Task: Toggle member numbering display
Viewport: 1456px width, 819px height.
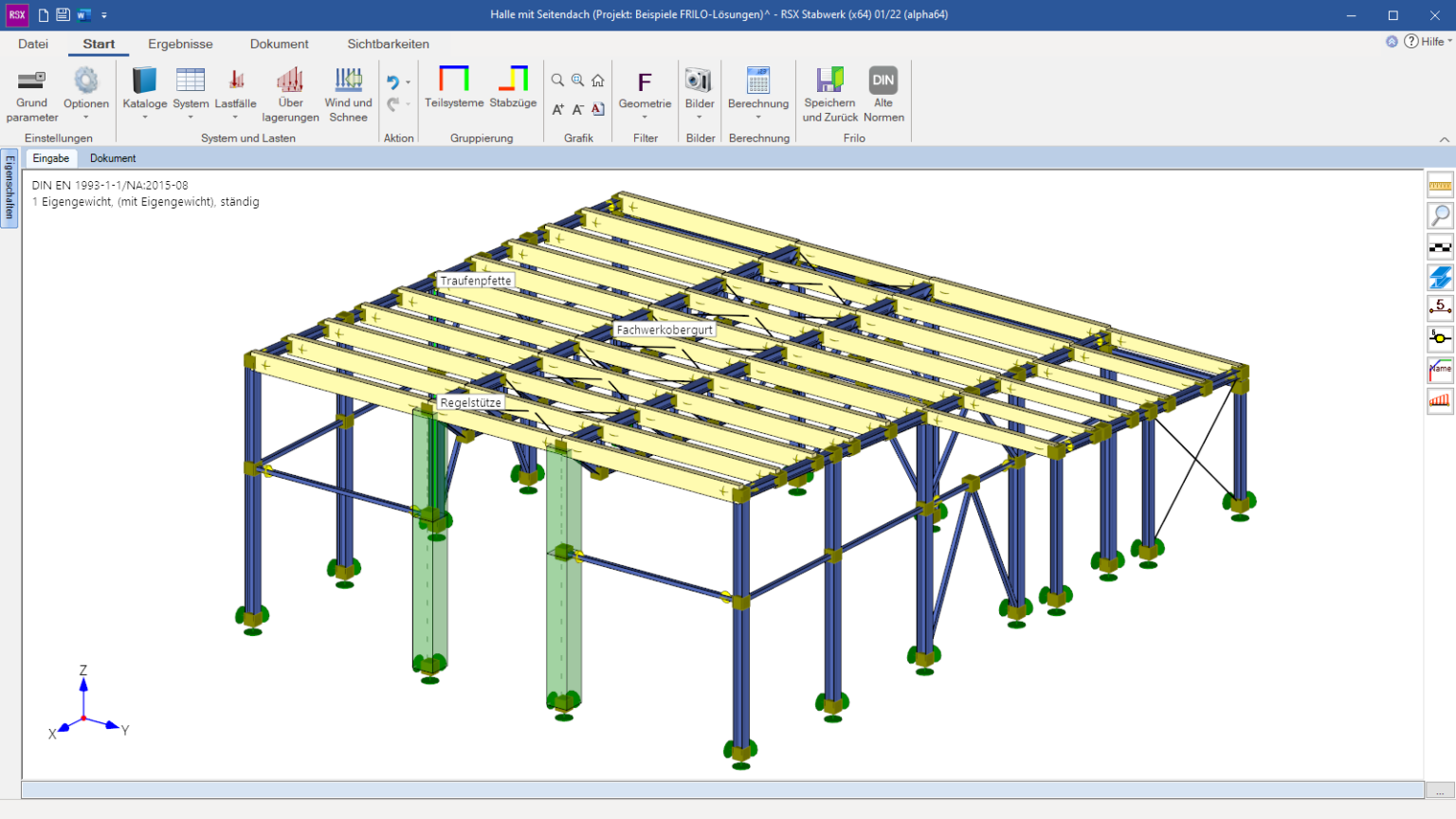Action: [x=1440, y=307]
